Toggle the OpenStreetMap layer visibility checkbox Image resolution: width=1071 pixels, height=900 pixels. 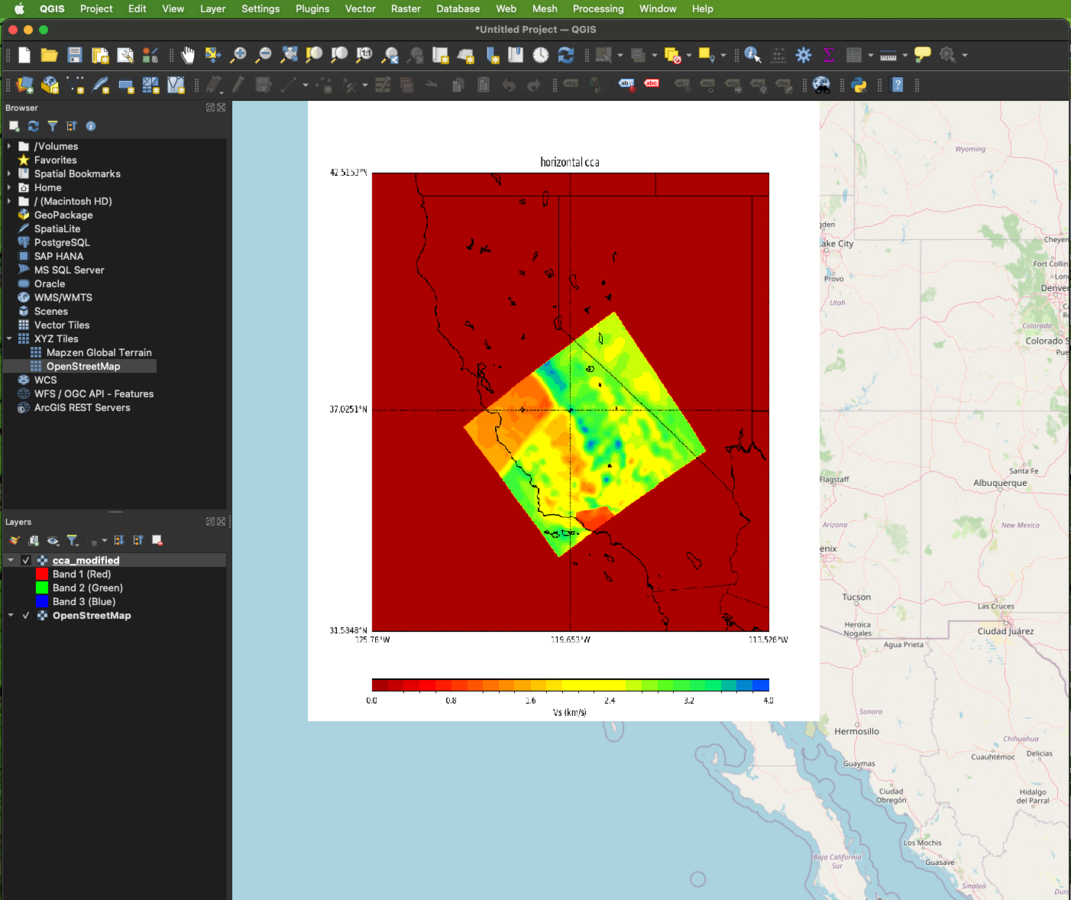(x=26, y=616)
